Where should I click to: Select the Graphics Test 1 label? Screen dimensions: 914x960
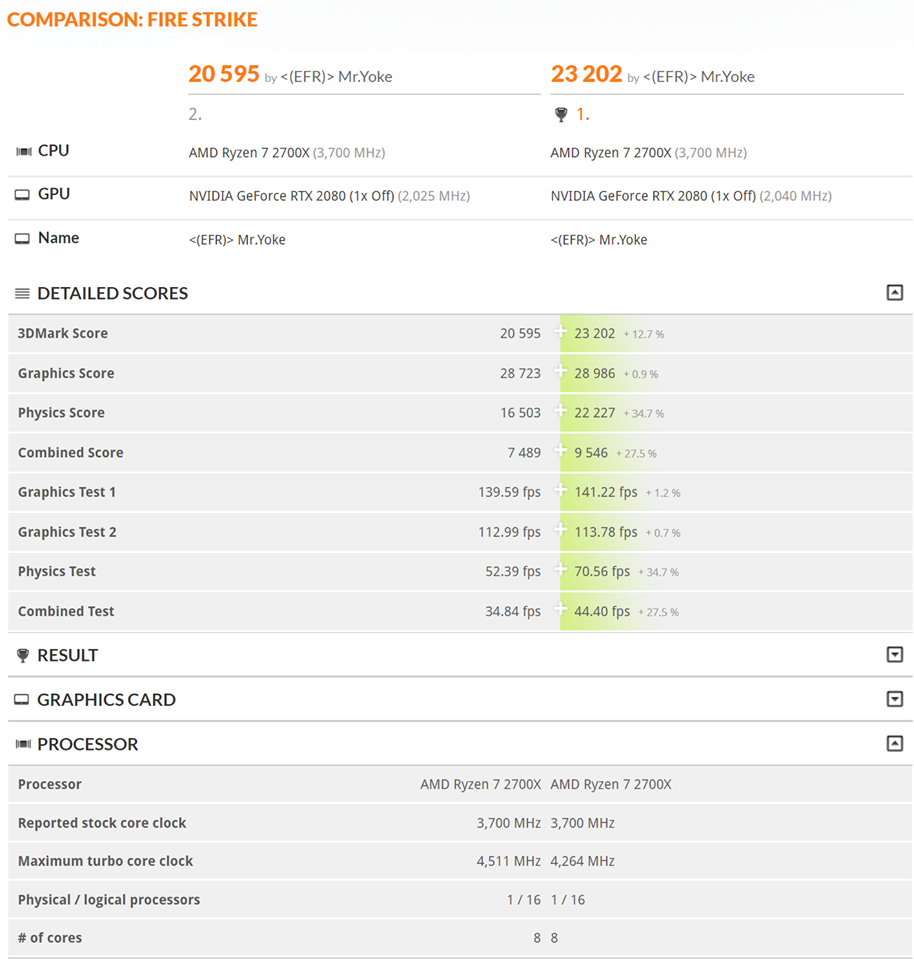coord(67,492)
